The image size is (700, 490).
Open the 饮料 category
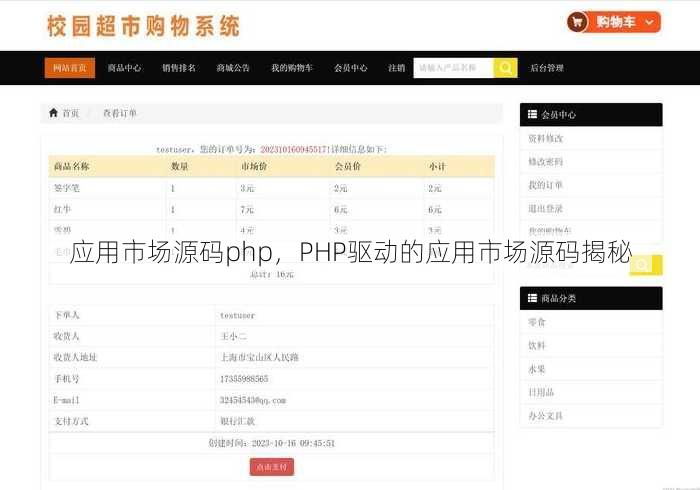click(537, 345)
